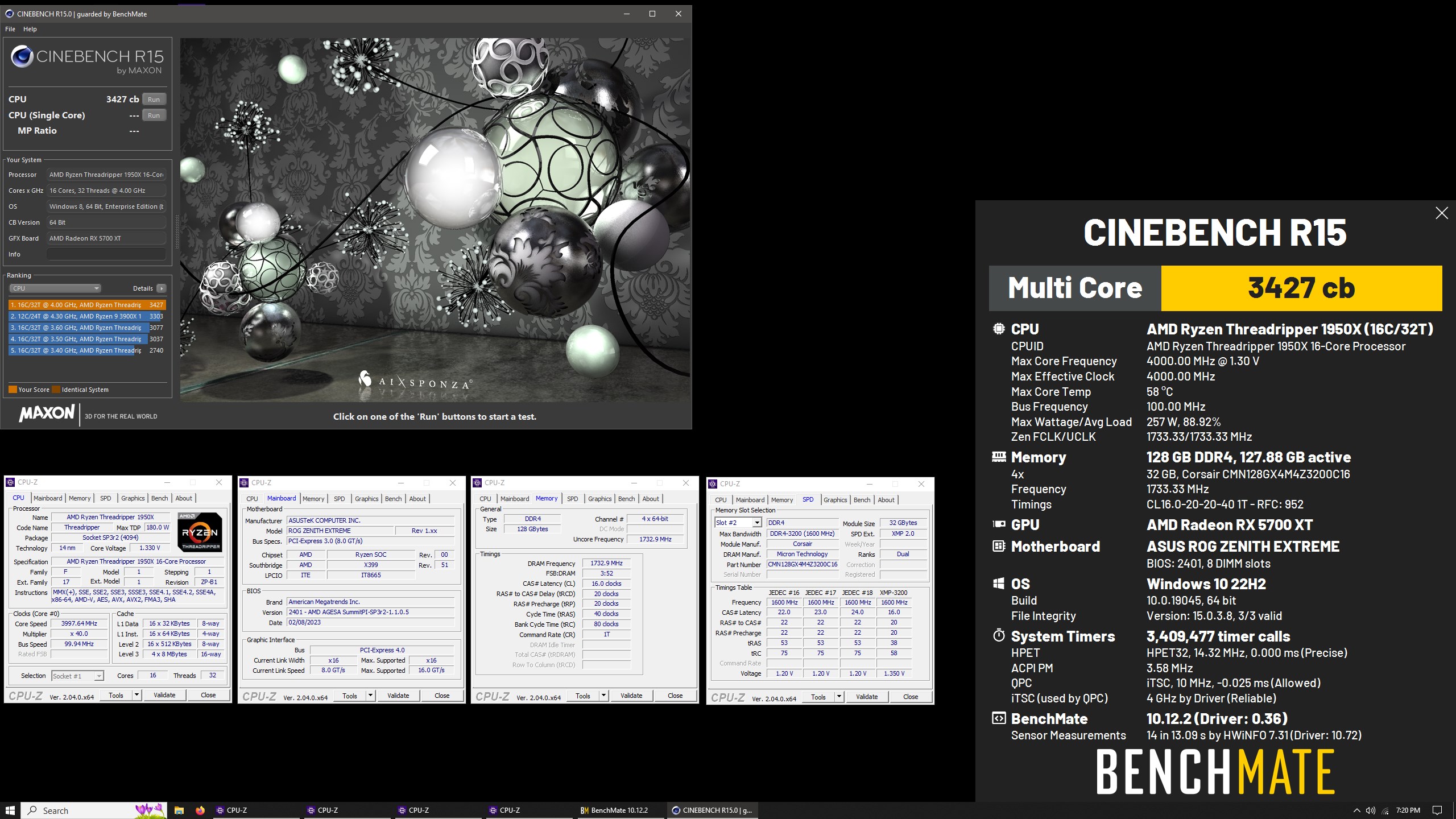
Task: Open the Graphics tab in the Mainboard CPU-Z window
Action: pyautogui.click(x=367, y=499)
